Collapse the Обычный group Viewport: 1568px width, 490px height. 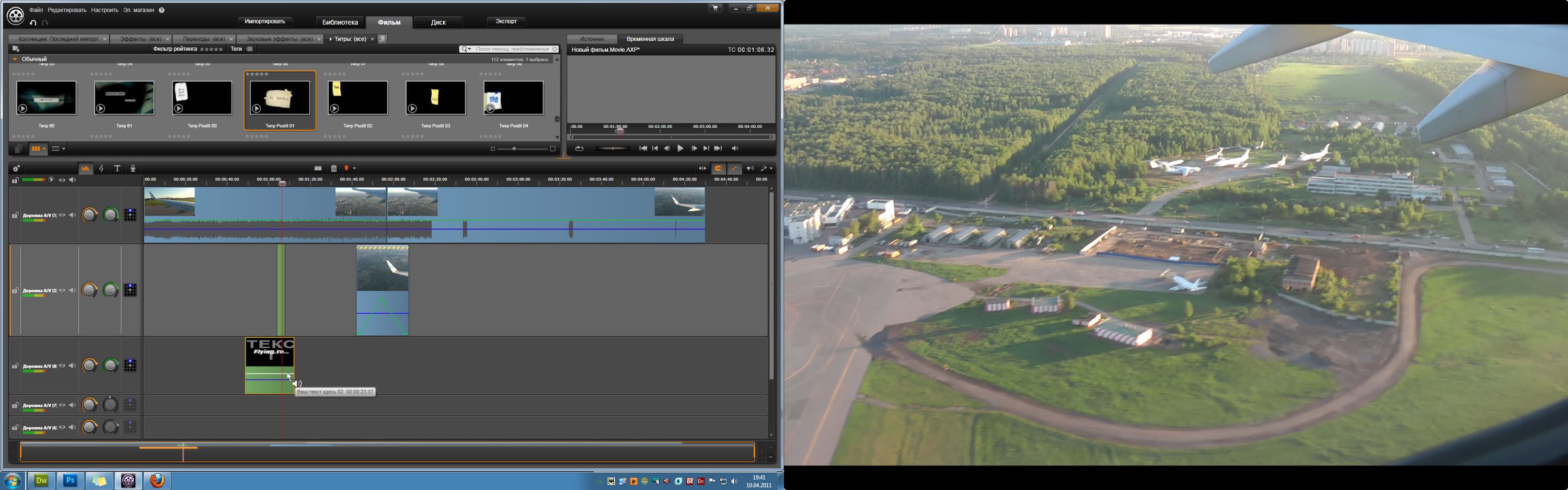coord(15,59)
